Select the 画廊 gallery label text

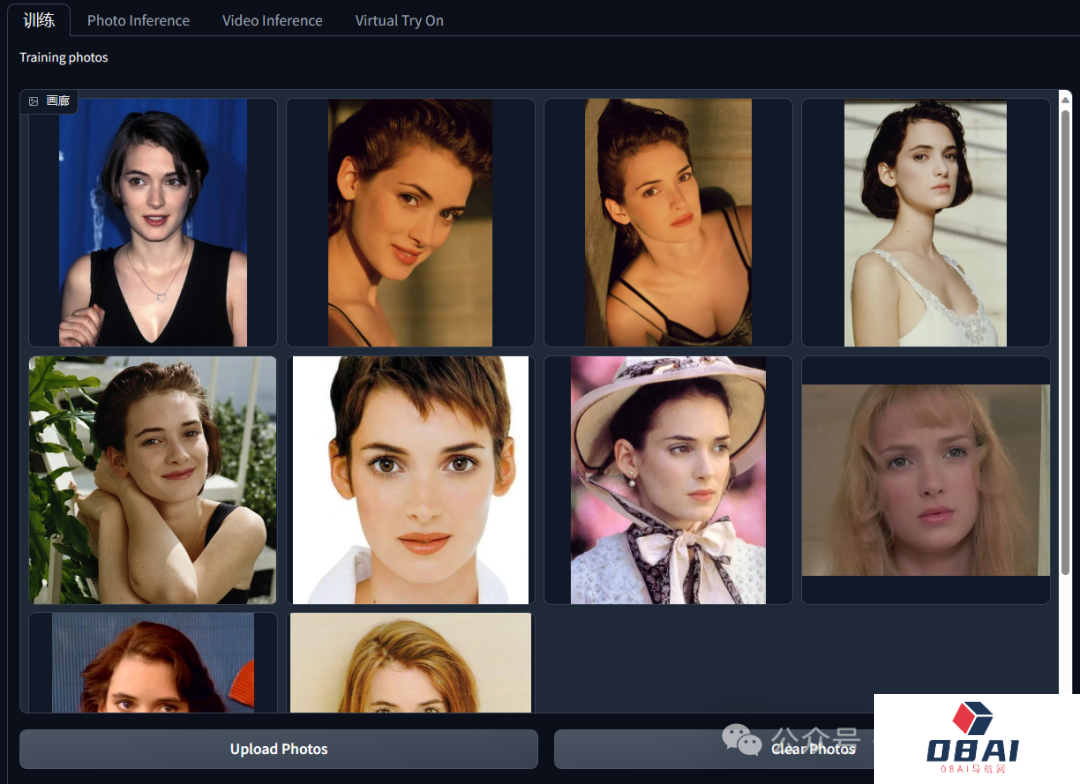coord(58,101)
